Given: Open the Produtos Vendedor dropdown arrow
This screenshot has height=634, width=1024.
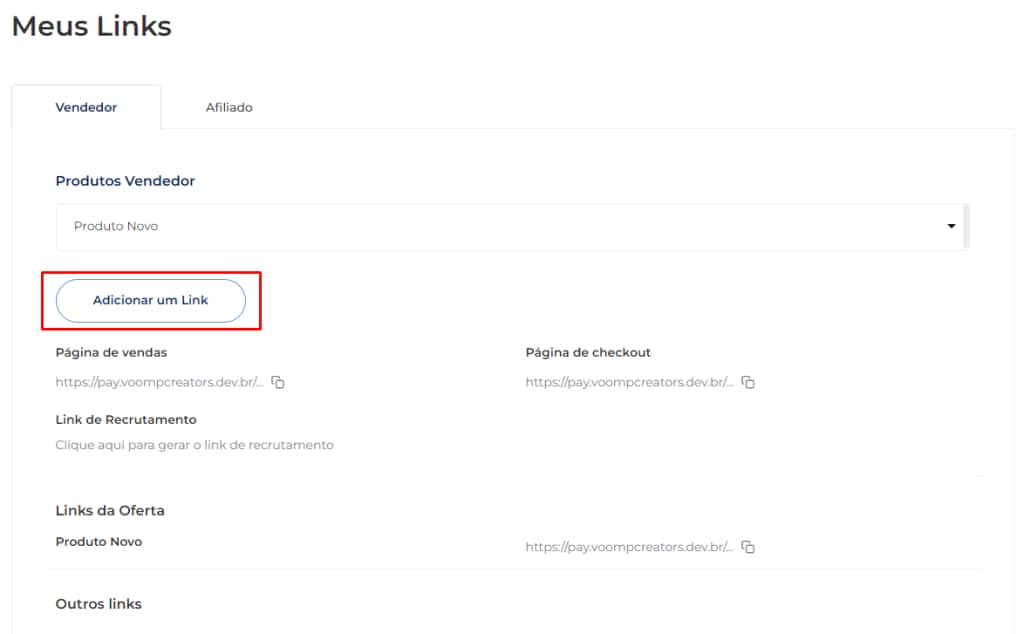Looking at the screenshot, I should [951, 226].
